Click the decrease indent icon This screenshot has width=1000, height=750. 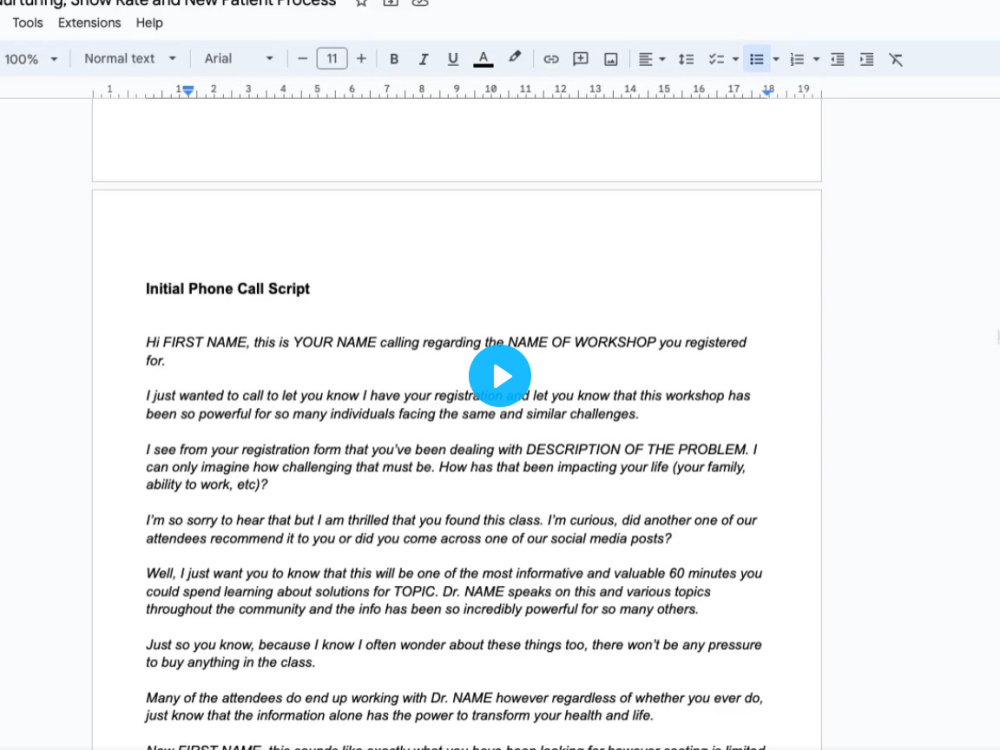point(837,59)
